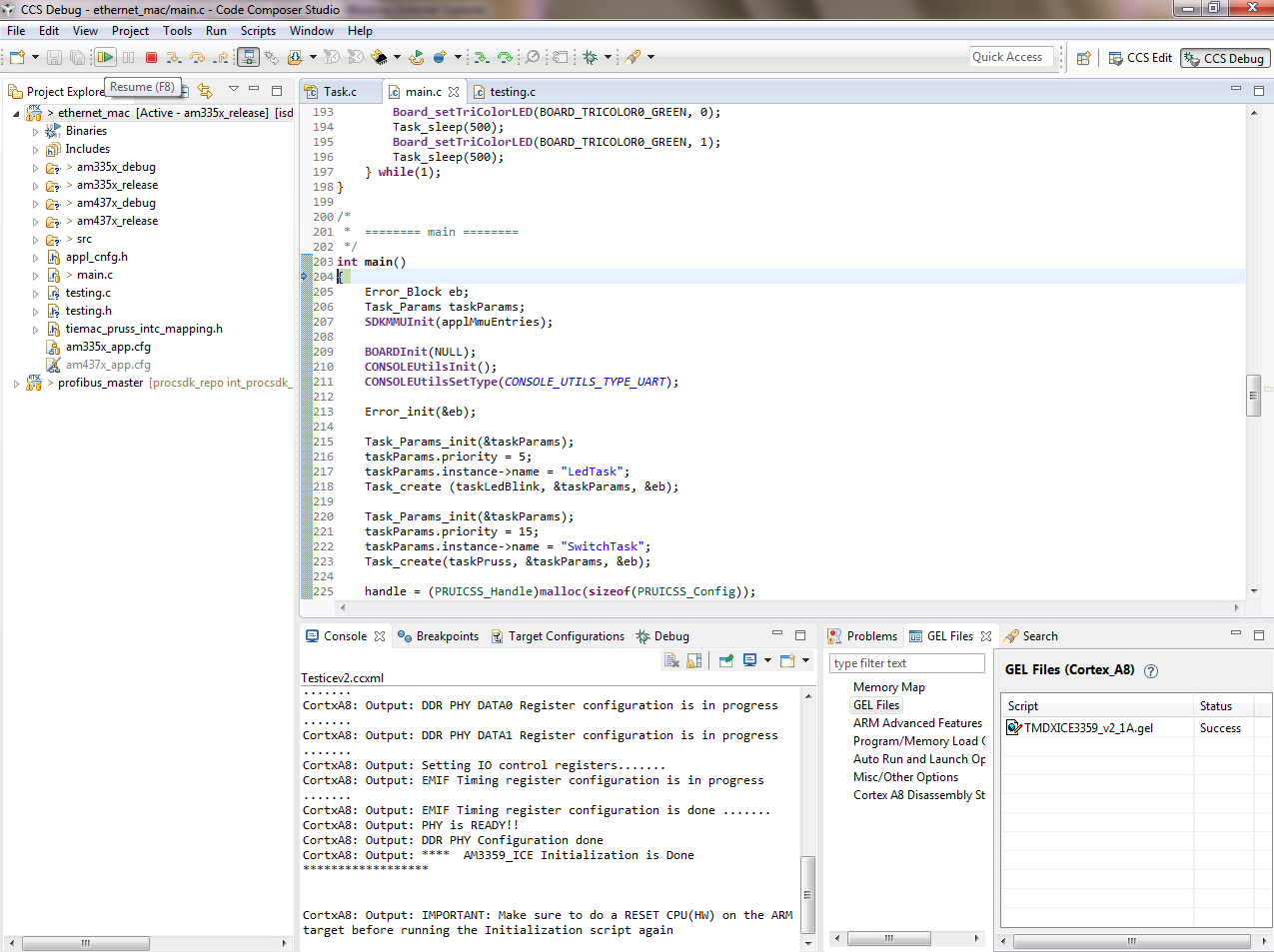The image size is (1274, 952).
Task: Click the Display Selected Console monitor icon
Action: [x=749, y=660]
